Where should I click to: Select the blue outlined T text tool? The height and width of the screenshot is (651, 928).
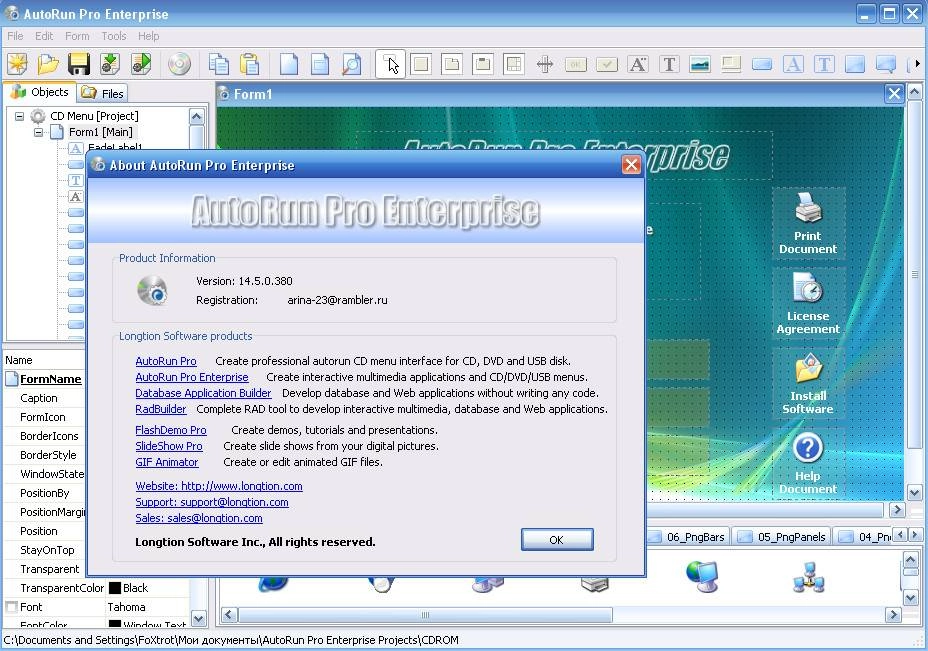click(x=824, y=64)
